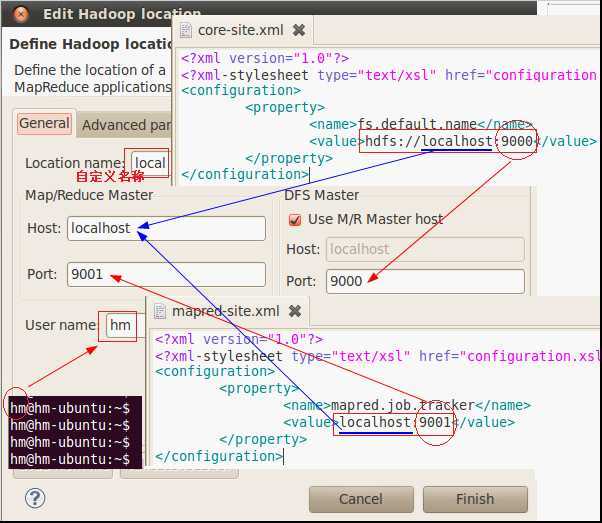602x523 pixels.
Task: Close the core-site.xml editor tab
Action: (x=299, y=30)
